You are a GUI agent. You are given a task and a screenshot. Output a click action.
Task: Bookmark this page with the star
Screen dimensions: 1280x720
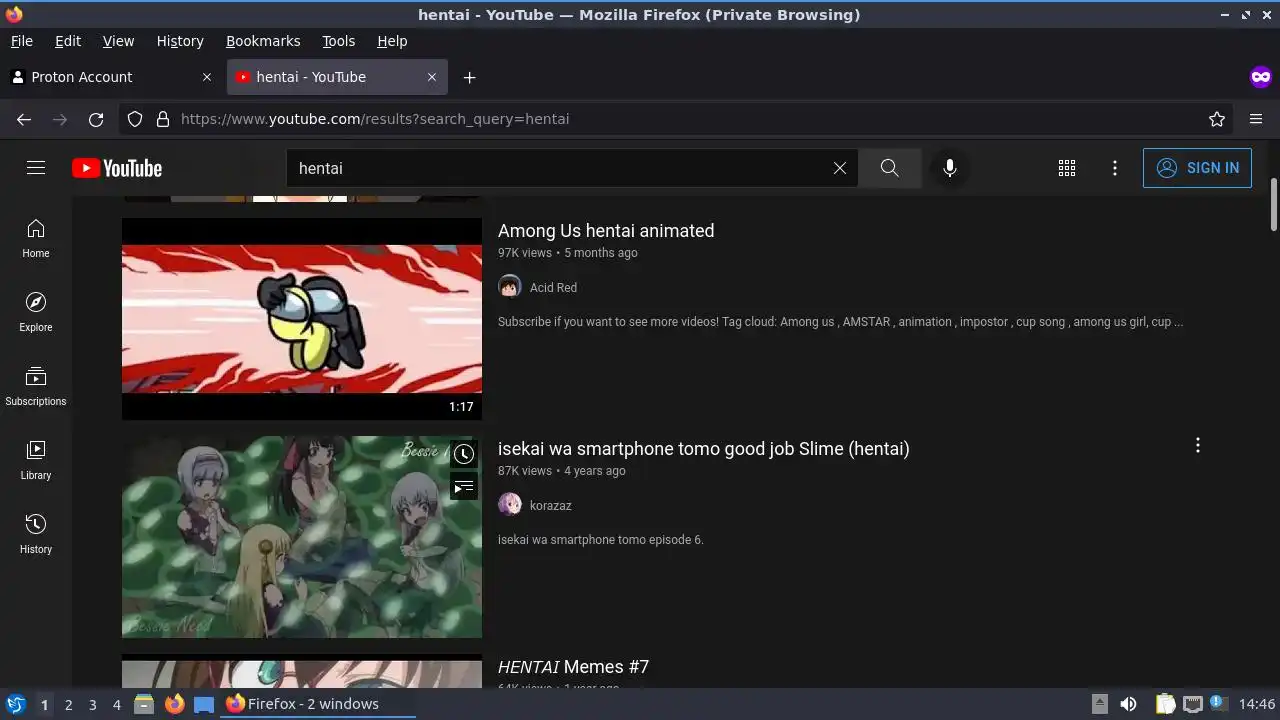pos(1217,119)
